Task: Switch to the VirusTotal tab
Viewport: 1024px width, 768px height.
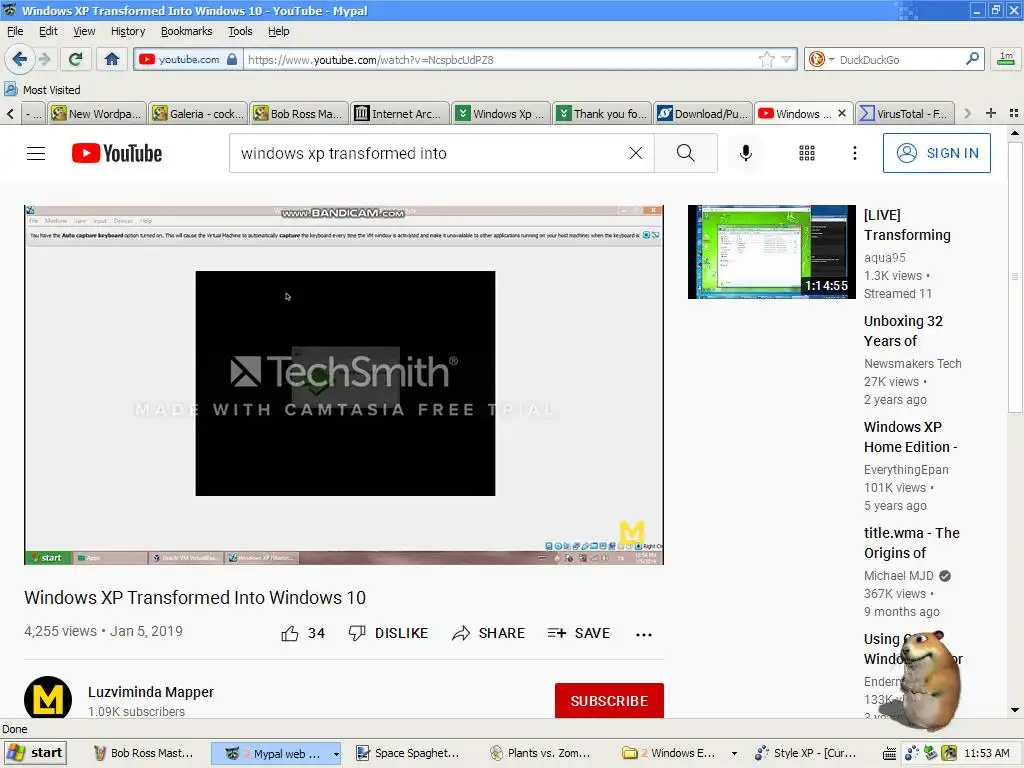Action: pos(905,114)
